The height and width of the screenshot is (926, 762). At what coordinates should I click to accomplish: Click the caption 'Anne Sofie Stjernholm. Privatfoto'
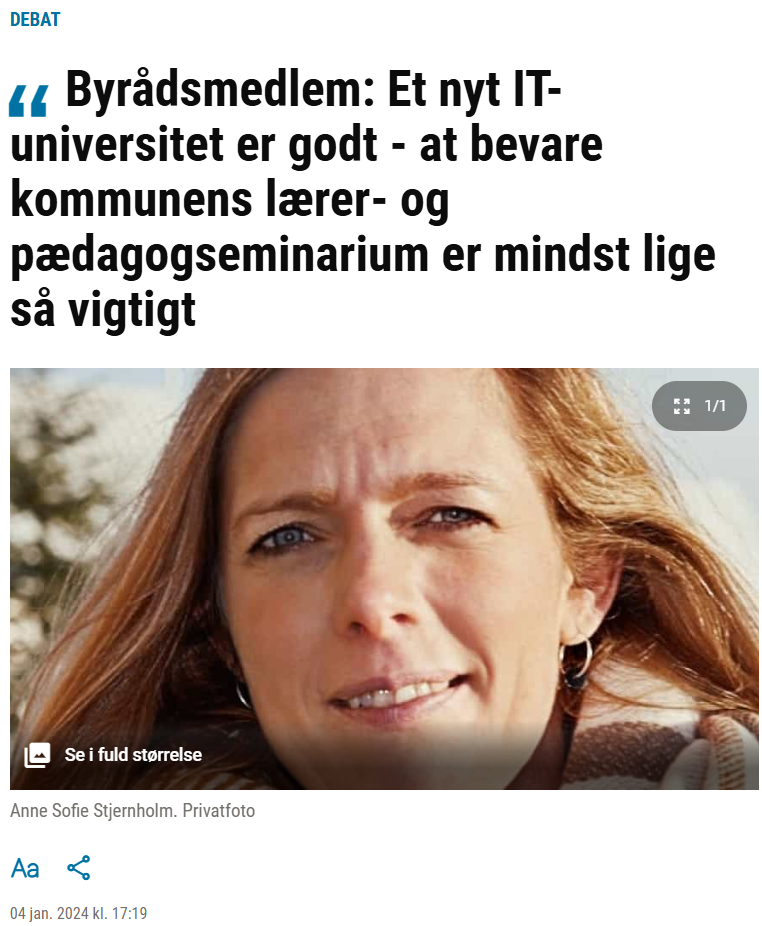click(x=132, y=810)
